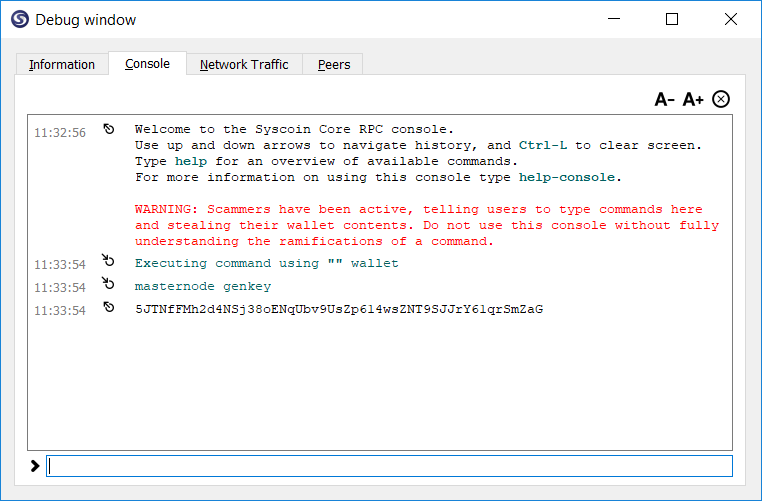This screenshot has height=501, width=762.
Task: Click the 'help-console' keyword in welcome text
Action: point(567,177)
